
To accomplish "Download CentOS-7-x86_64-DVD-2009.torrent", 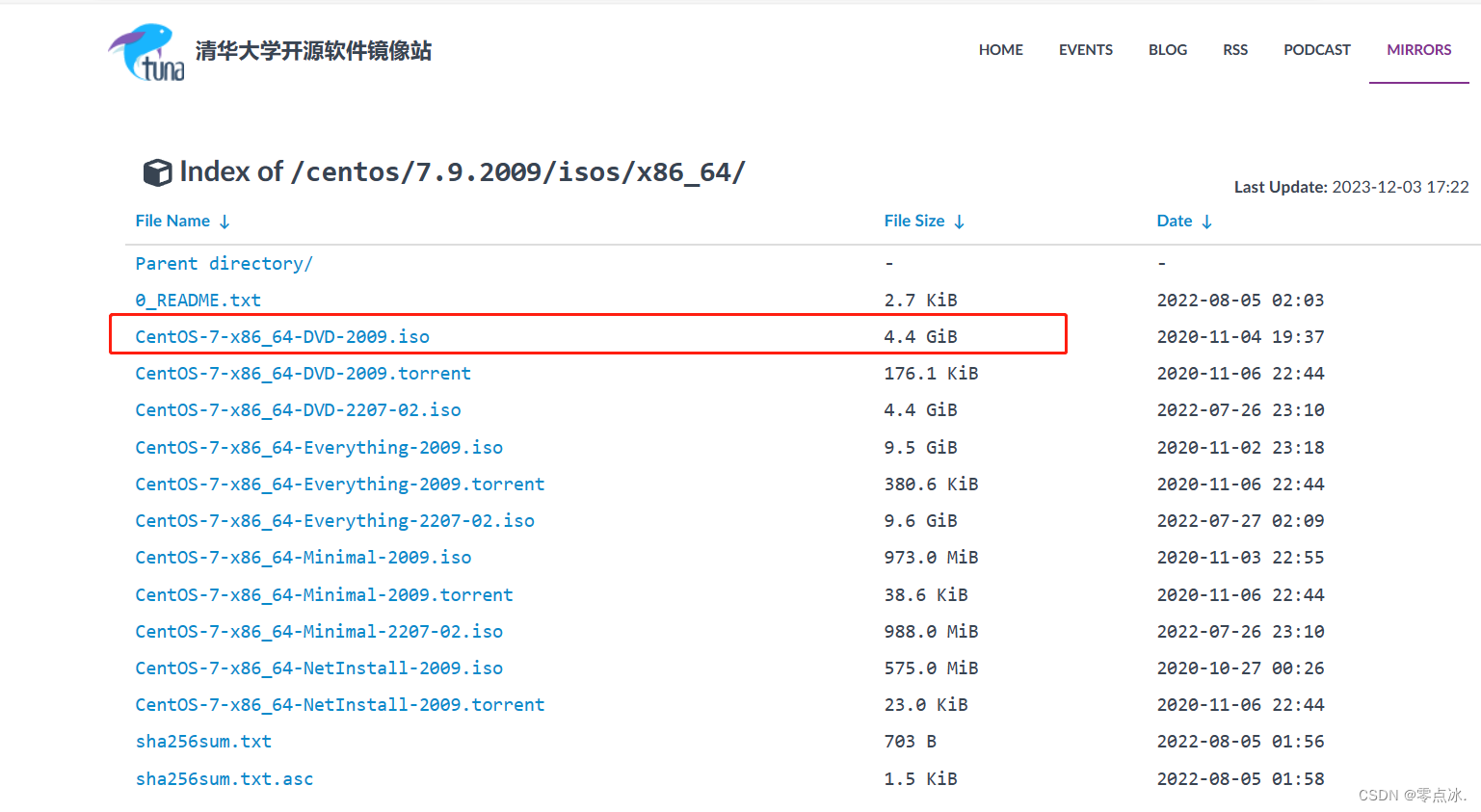I will coord(303,374).
